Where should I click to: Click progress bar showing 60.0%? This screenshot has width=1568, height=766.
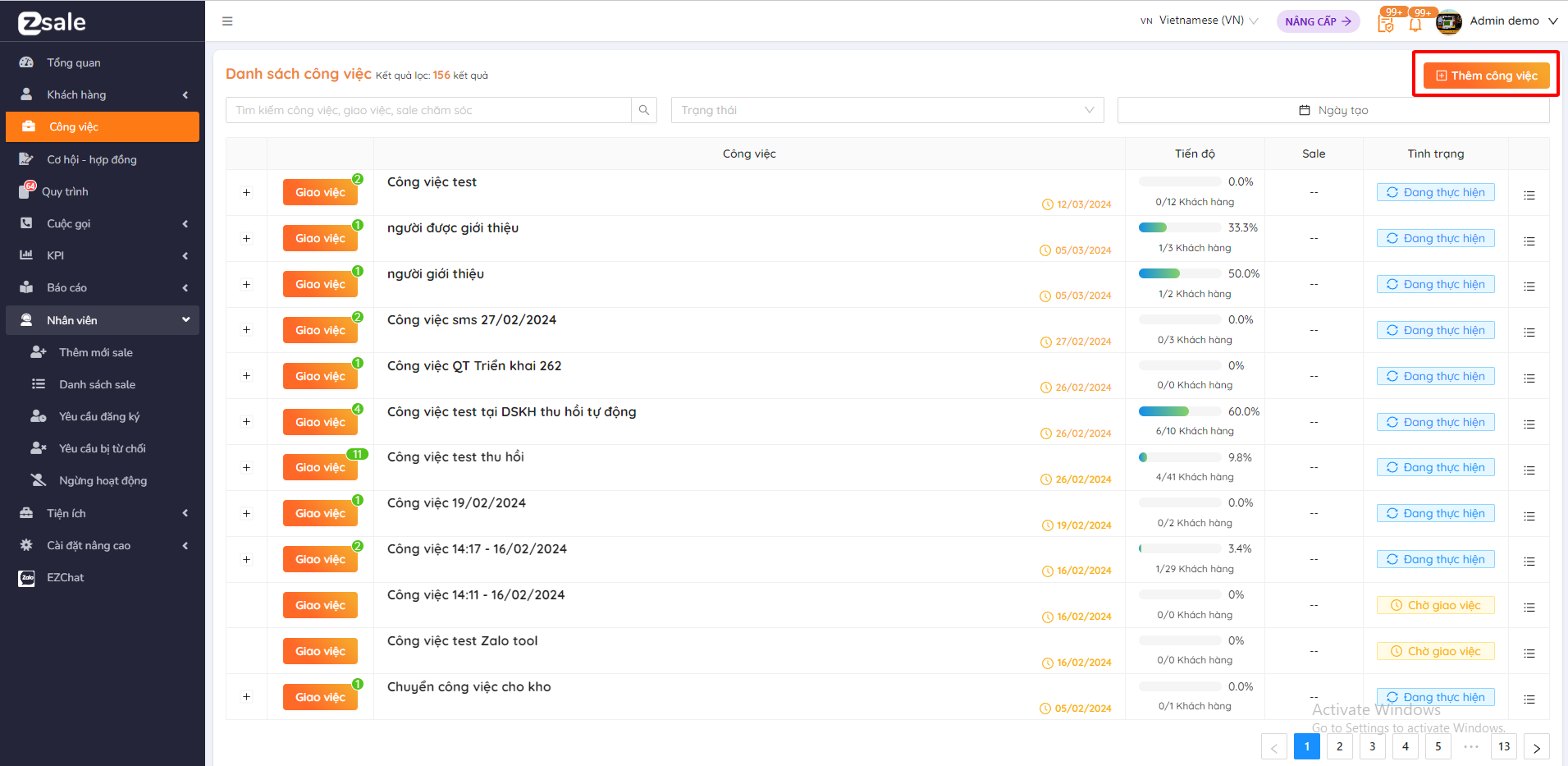1180,411
